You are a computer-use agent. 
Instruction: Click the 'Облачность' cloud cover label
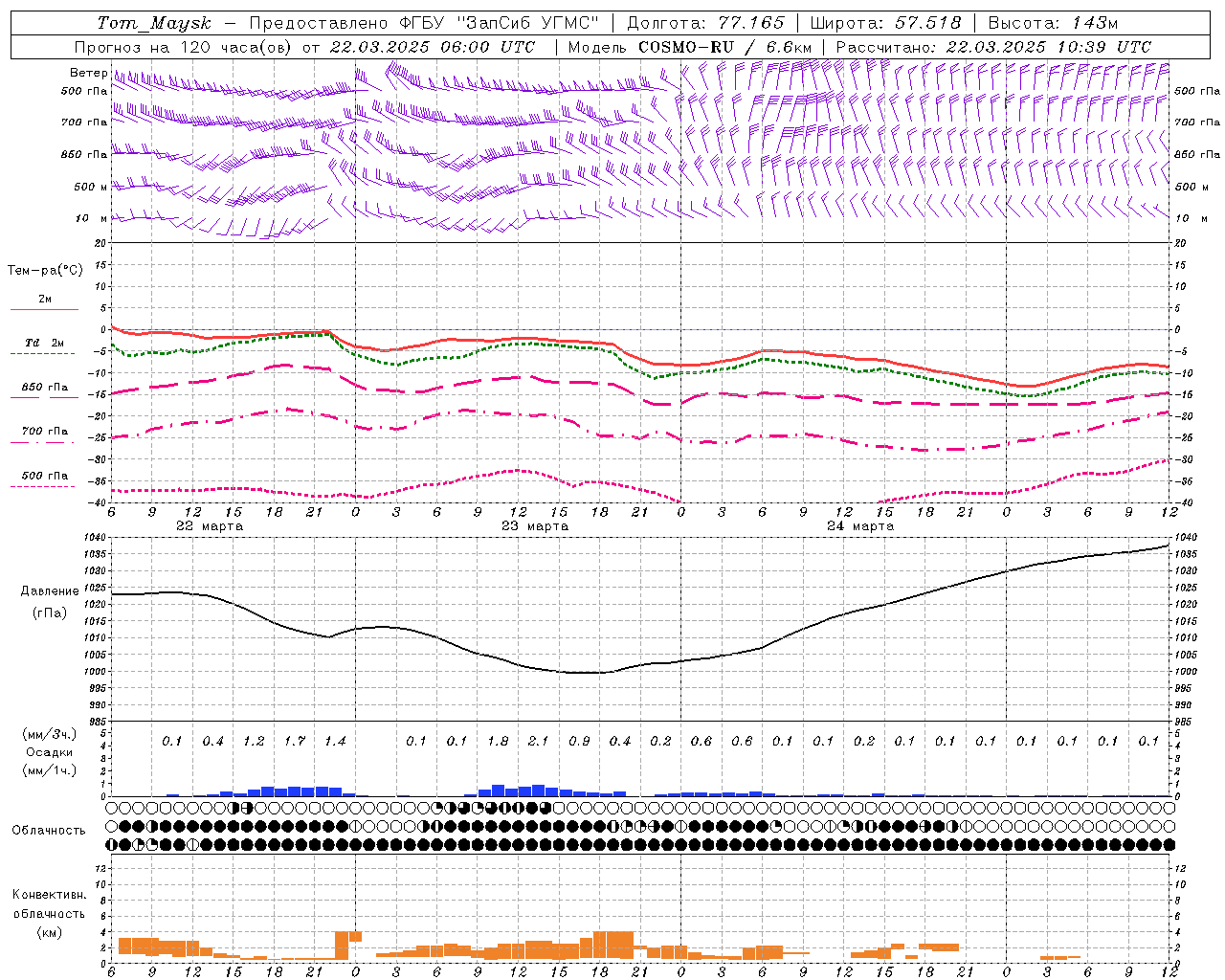pyautogui.click(x=49, y=830)
